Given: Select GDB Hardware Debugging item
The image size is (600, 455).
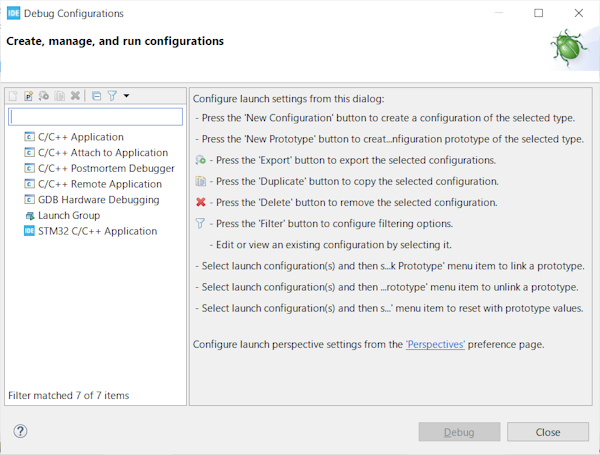Looking at the screenshot, I should [98, 200].
